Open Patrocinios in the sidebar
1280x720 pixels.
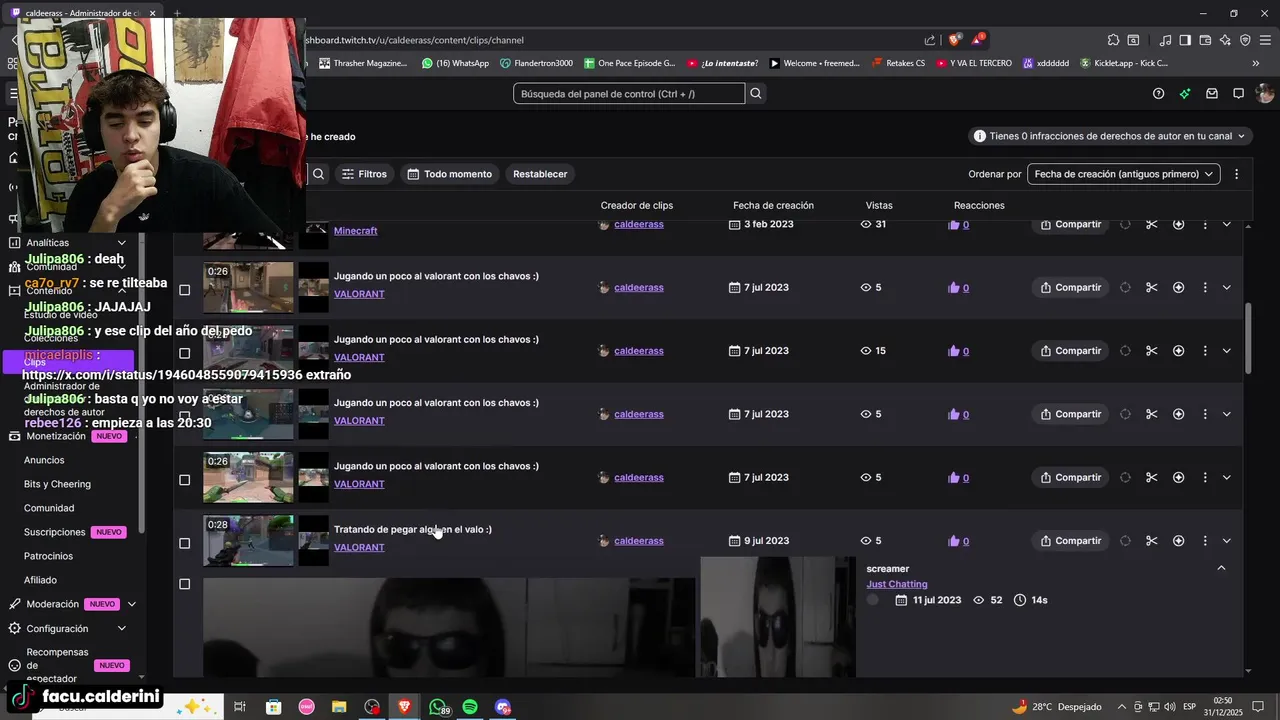(48, 556)
